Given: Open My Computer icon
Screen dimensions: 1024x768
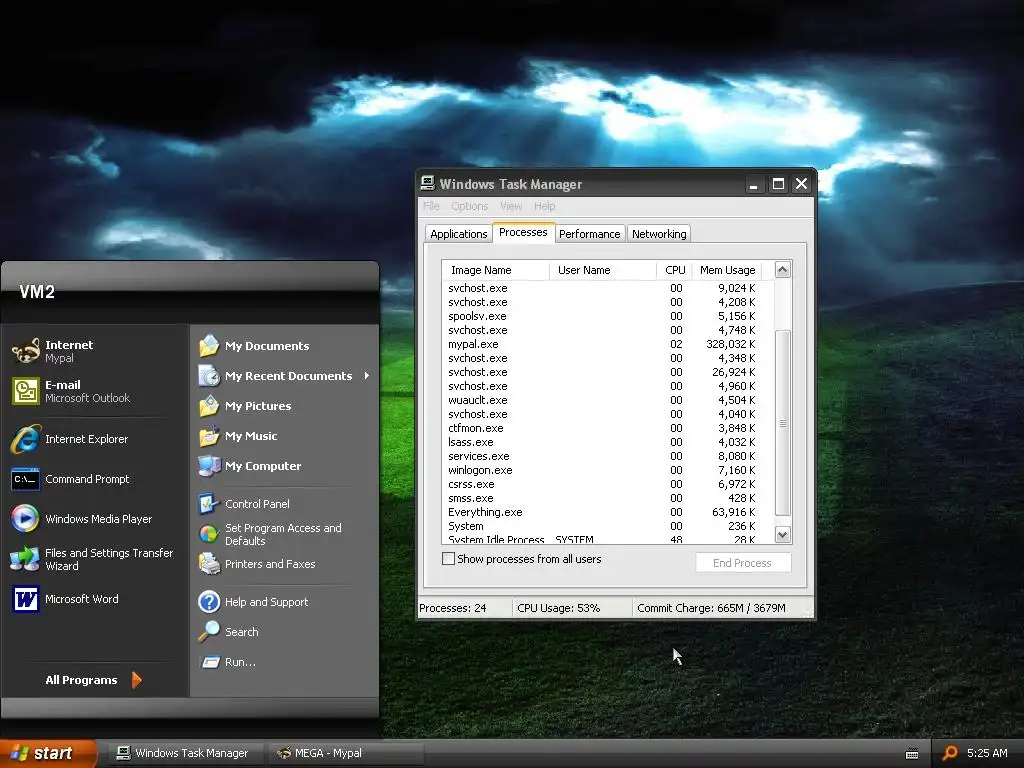Looking at the screenshot, I should coord(209,466).
